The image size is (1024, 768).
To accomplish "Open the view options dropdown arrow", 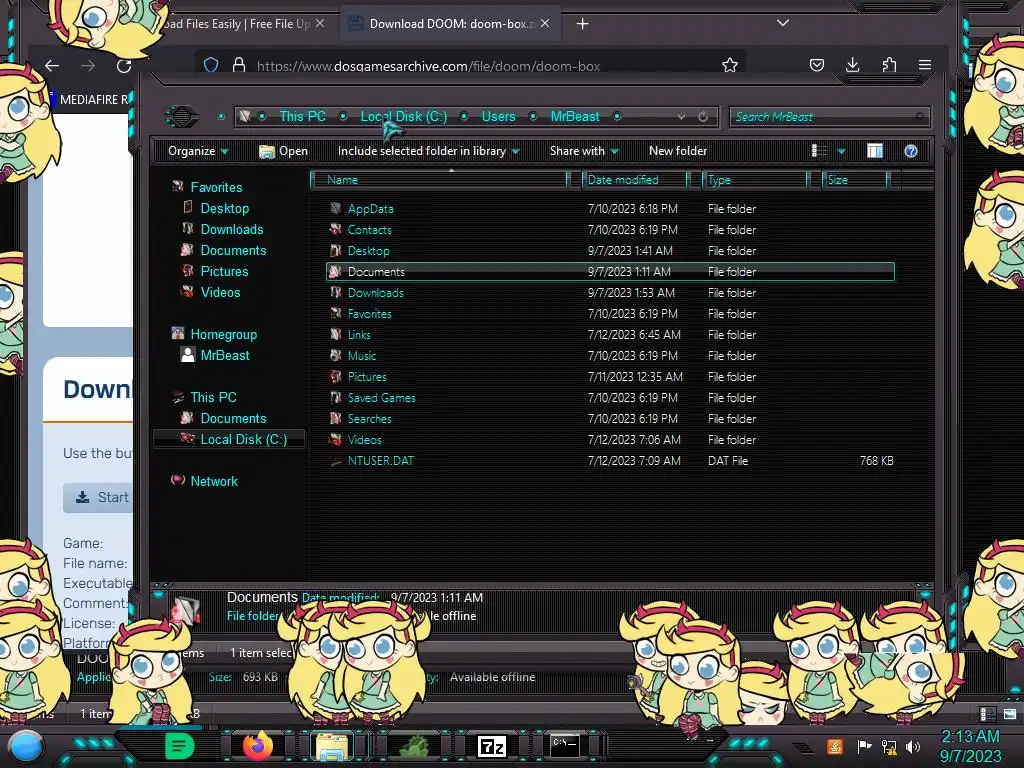I will pyautogui.click(x=841, y=152).
